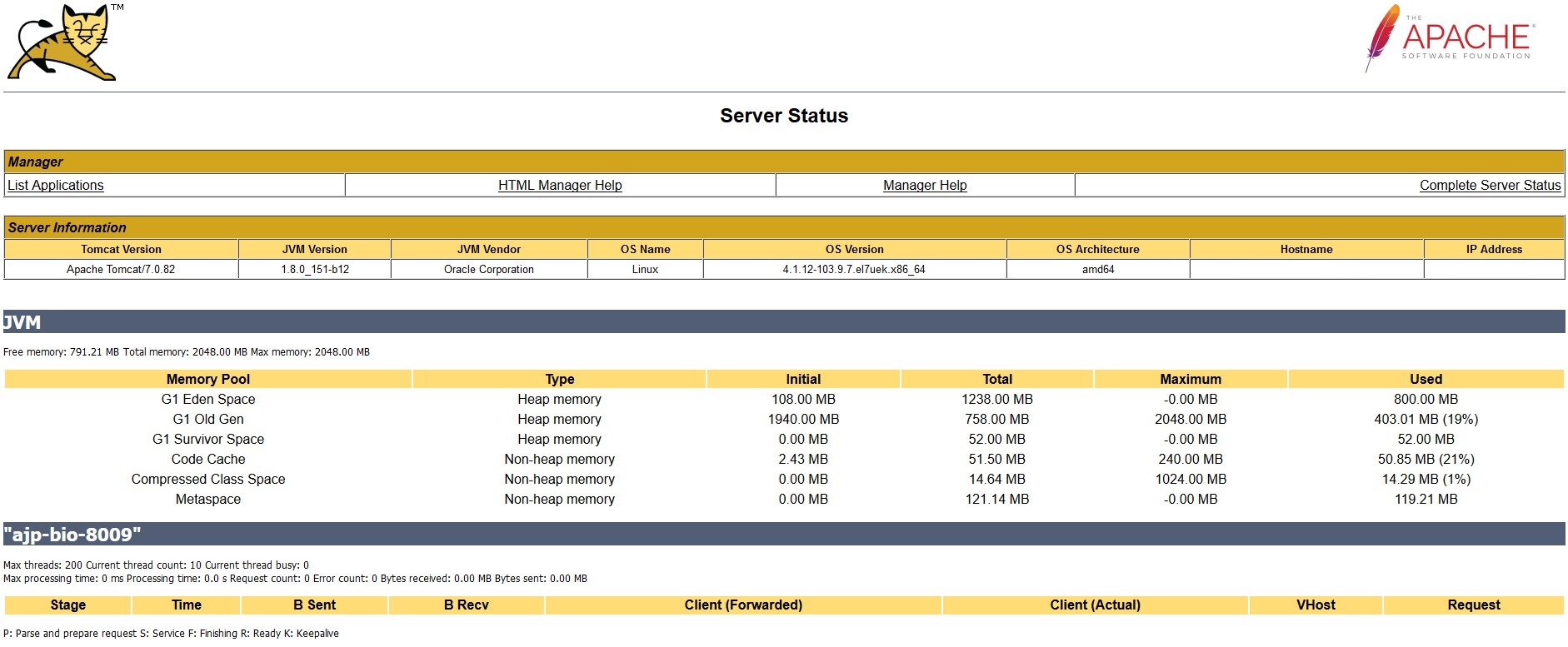Click the Request column header
Viewport: 1568px width, 647px height.
[1473, 605]
